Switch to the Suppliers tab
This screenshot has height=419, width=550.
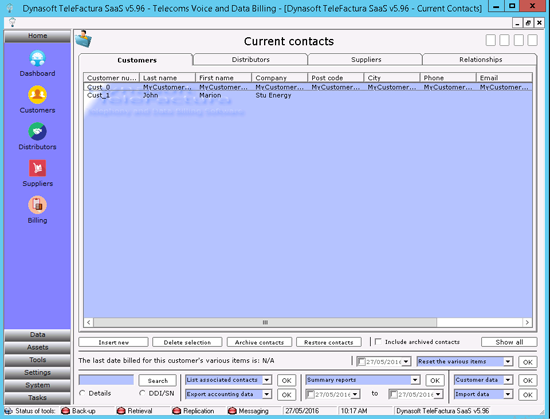[365, 59]
